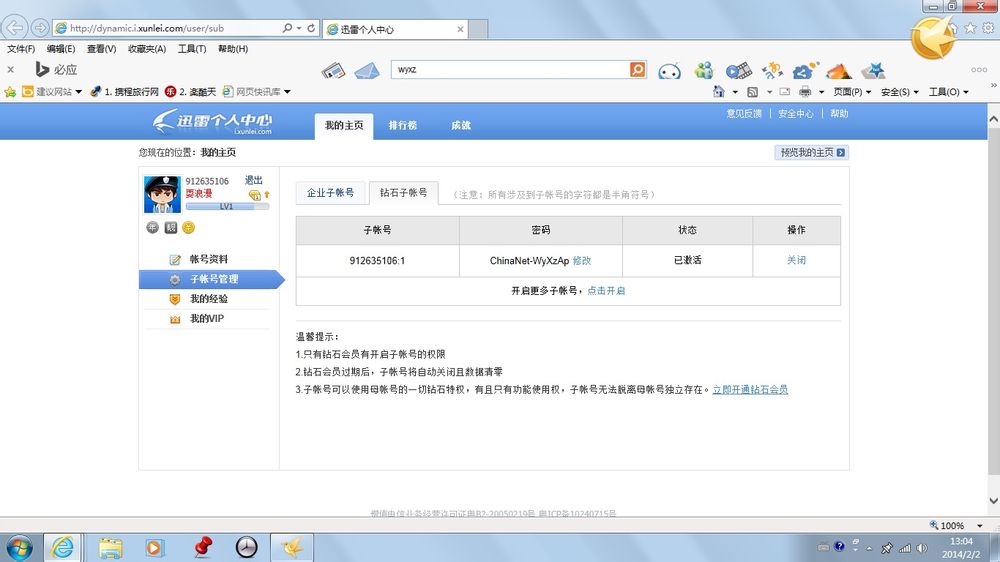Open the 携程旅行网 favorite link
Screen dimensions: 1000x562
point(124,92)
